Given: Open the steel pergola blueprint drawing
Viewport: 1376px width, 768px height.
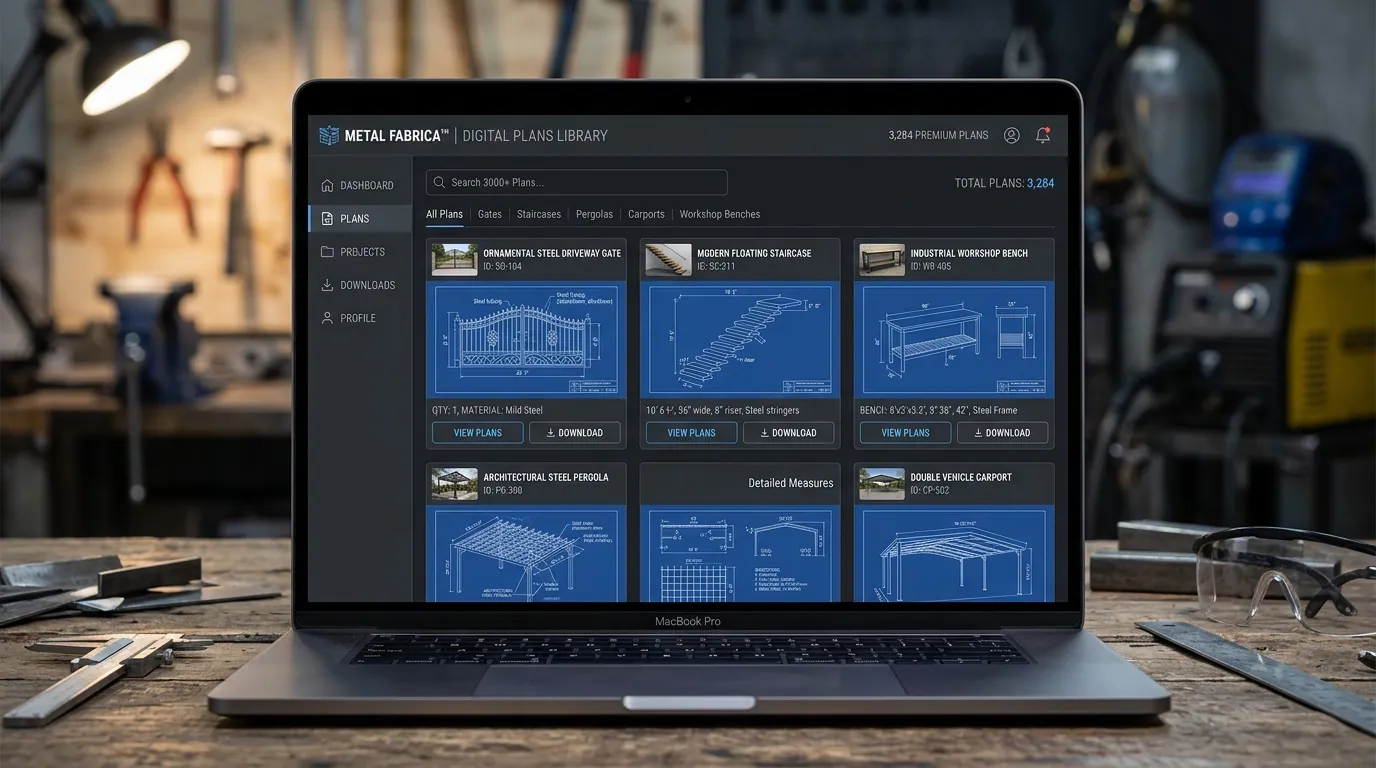Looking at the screenshot, I should (x=526, y=554).
